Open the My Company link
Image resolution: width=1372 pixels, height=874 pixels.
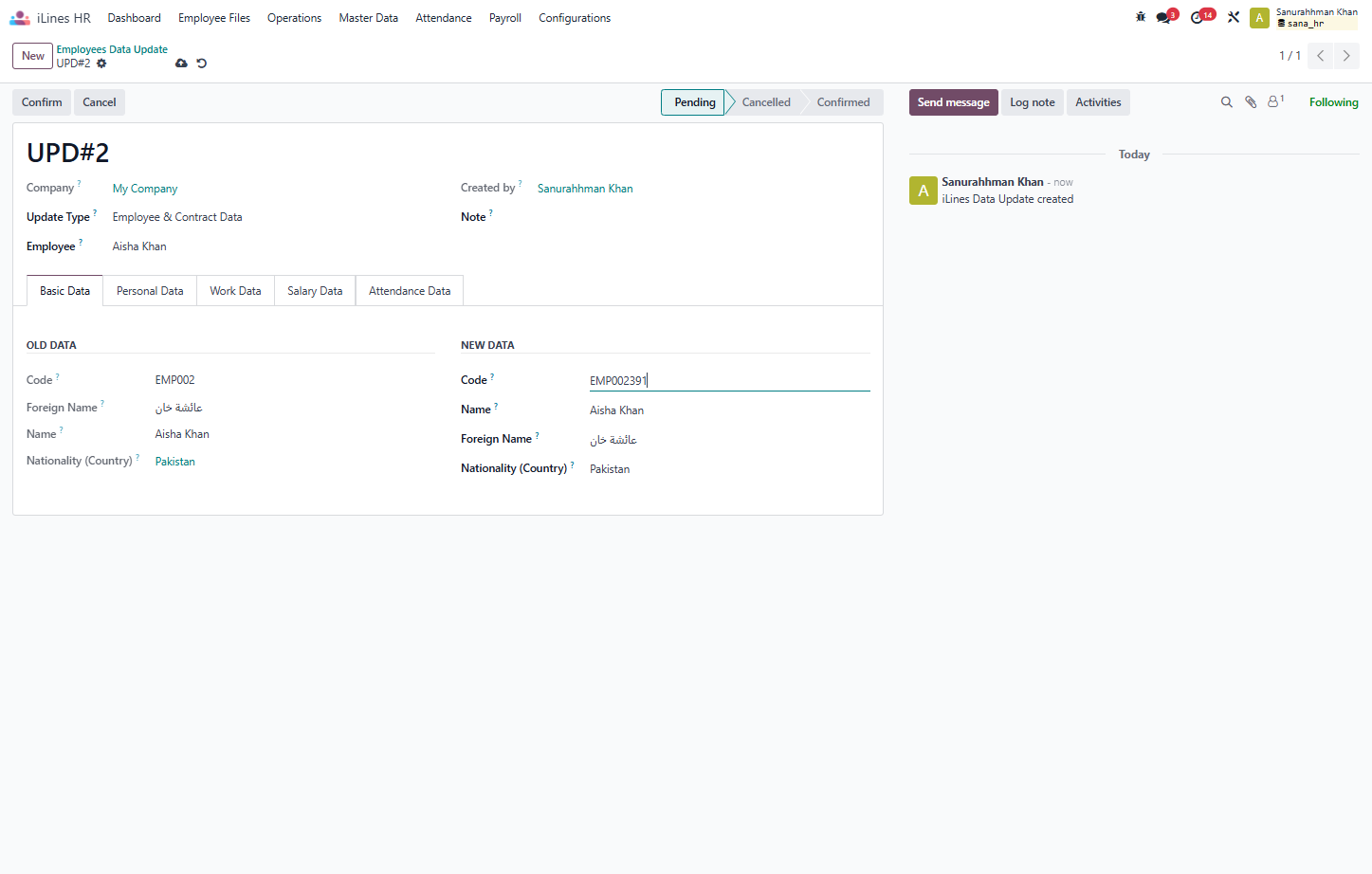[145, 189]
